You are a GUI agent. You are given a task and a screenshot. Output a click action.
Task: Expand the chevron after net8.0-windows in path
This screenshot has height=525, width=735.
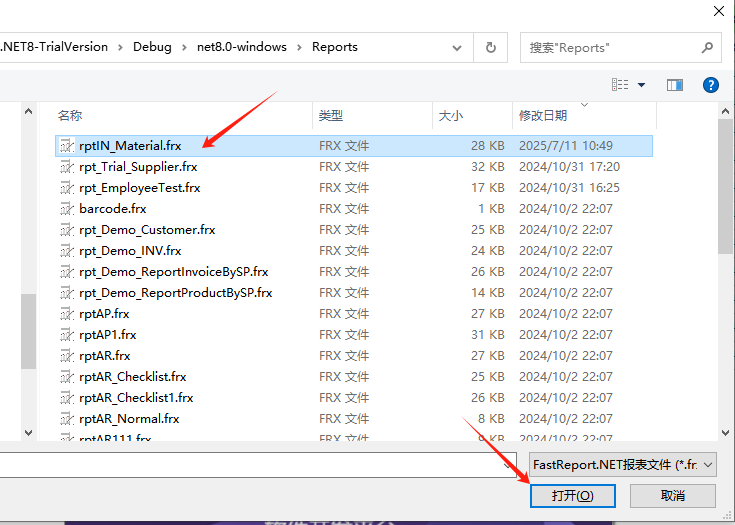[x=299, y=47]
